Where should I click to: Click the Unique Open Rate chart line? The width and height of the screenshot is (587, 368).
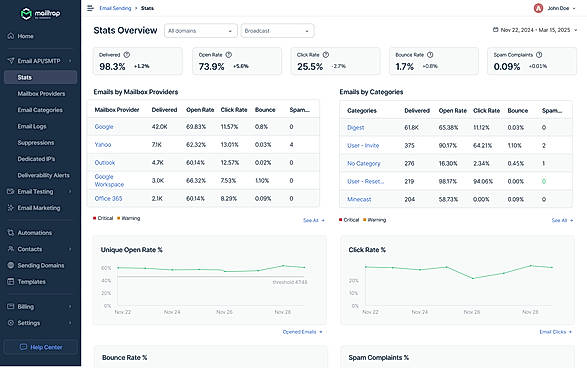click(212, 269)
